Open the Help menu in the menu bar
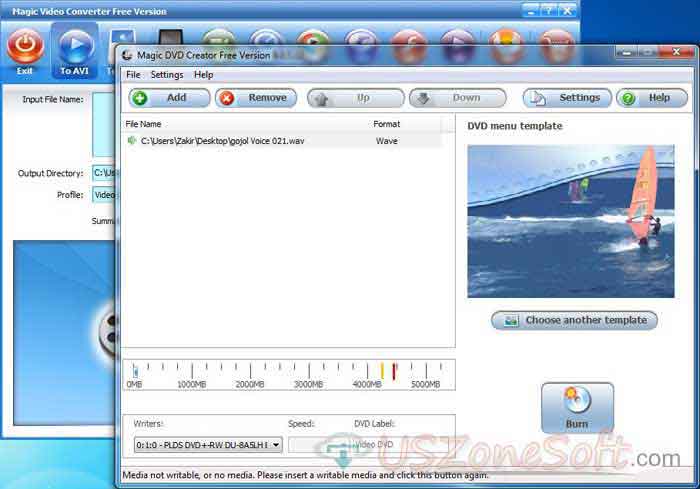This screenshot has width=700, height=489. coord(204,75)
